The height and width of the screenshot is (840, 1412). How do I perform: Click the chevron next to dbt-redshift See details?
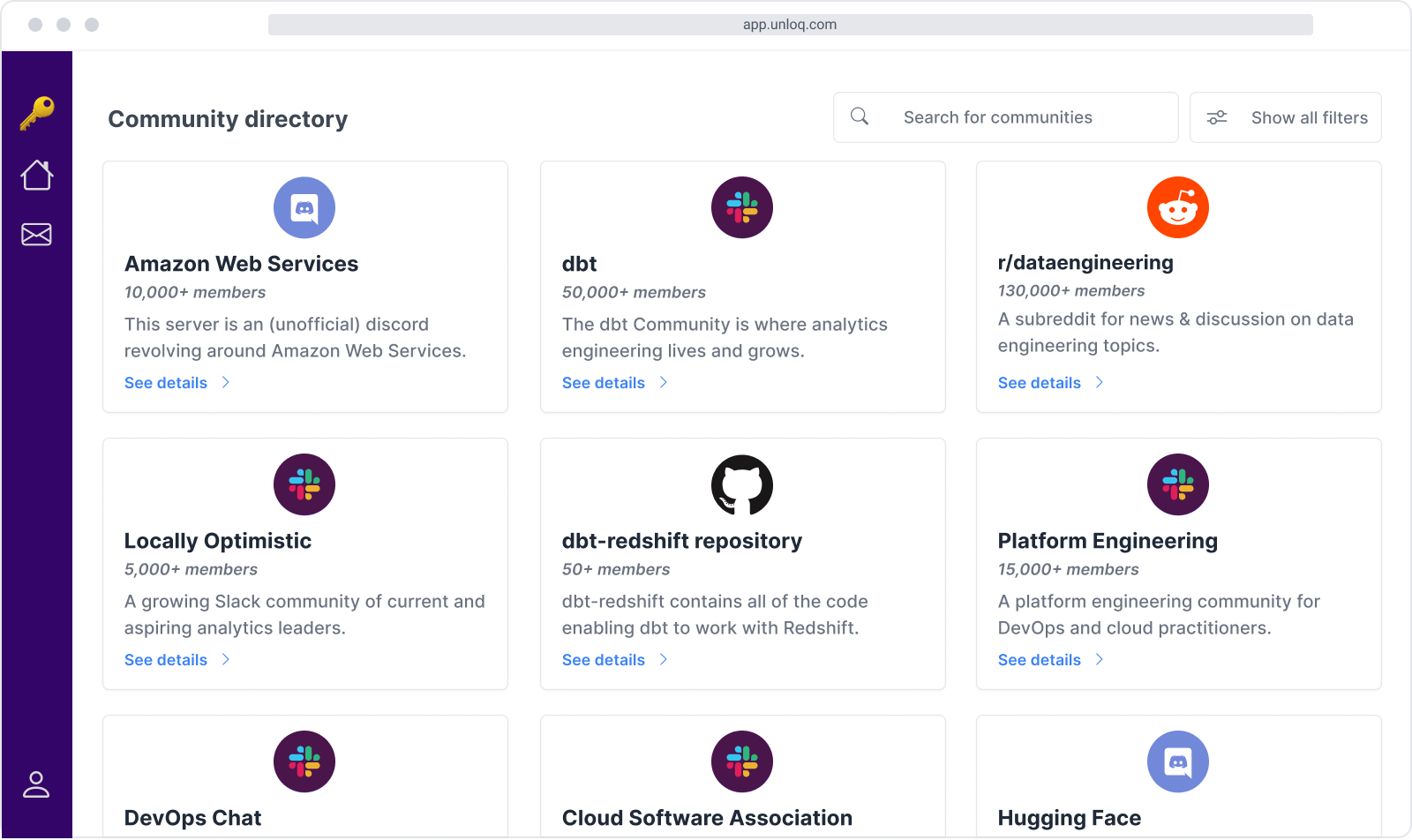coord(664,659)
